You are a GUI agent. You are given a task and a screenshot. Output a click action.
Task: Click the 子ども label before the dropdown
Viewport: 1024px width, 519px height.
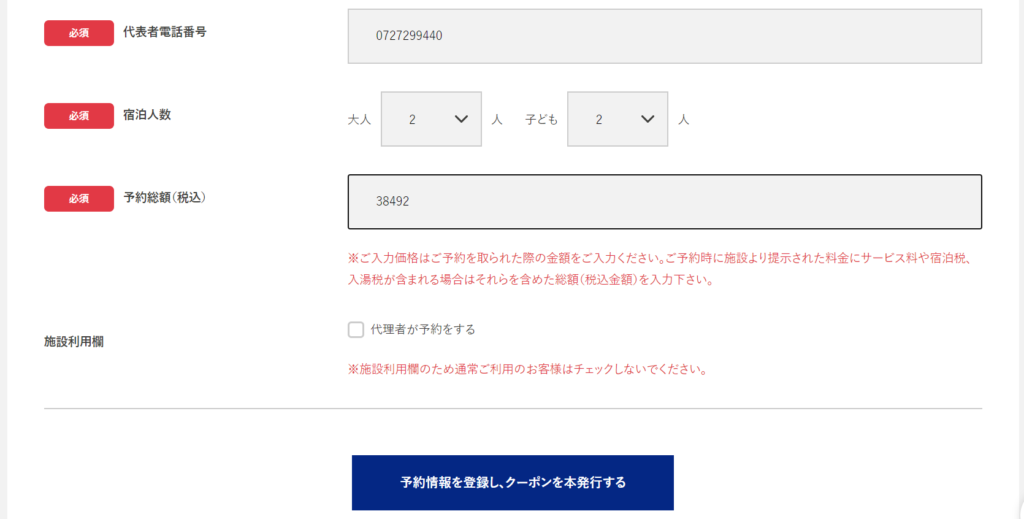pos(541,120)
